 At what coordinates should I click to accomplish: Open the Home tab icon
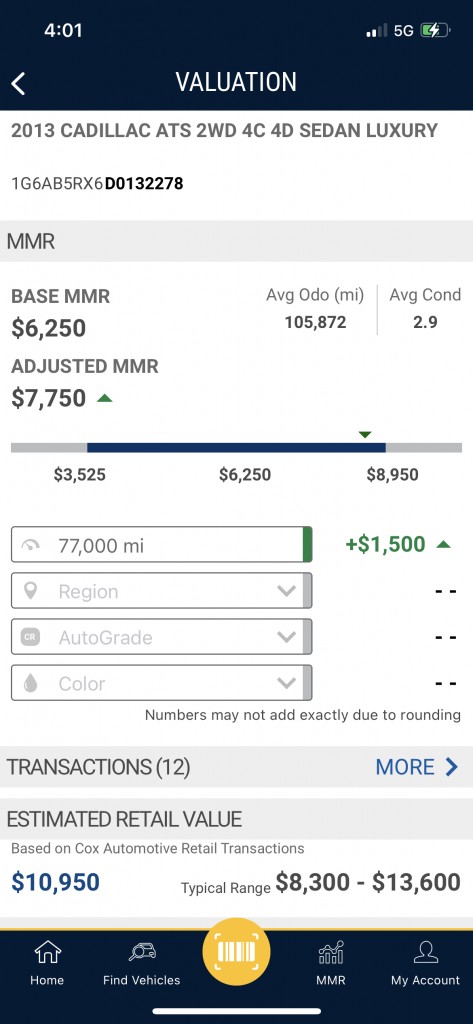click(47, 952)
